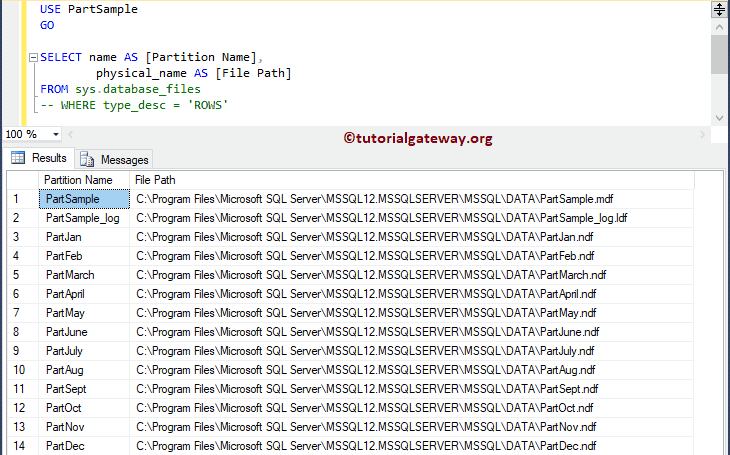Image resolution: width=730 pixels, height=455 pixels.
Task: Click the editor scroll down arrow
Action: coord(719,118)
